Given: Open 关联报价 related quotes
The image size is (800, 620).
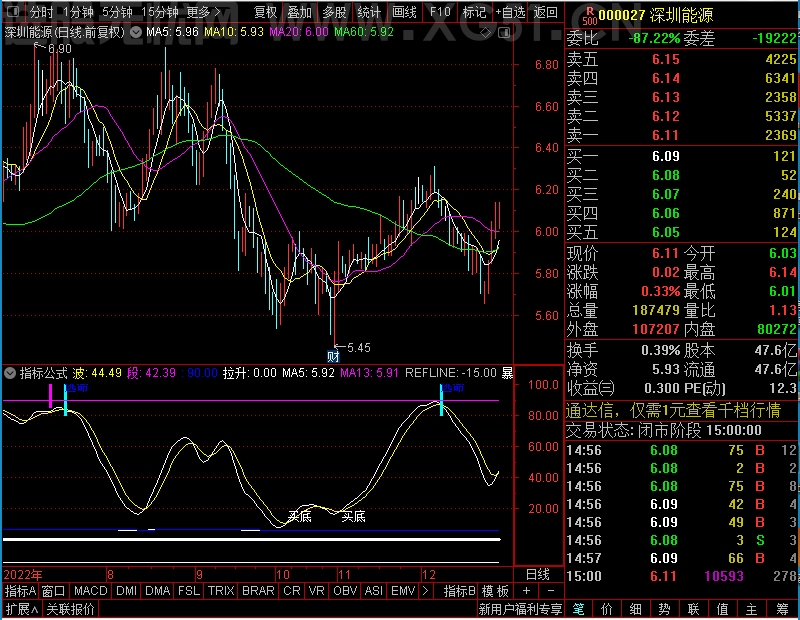Looking at the screenshot, I should pos(70,609).
